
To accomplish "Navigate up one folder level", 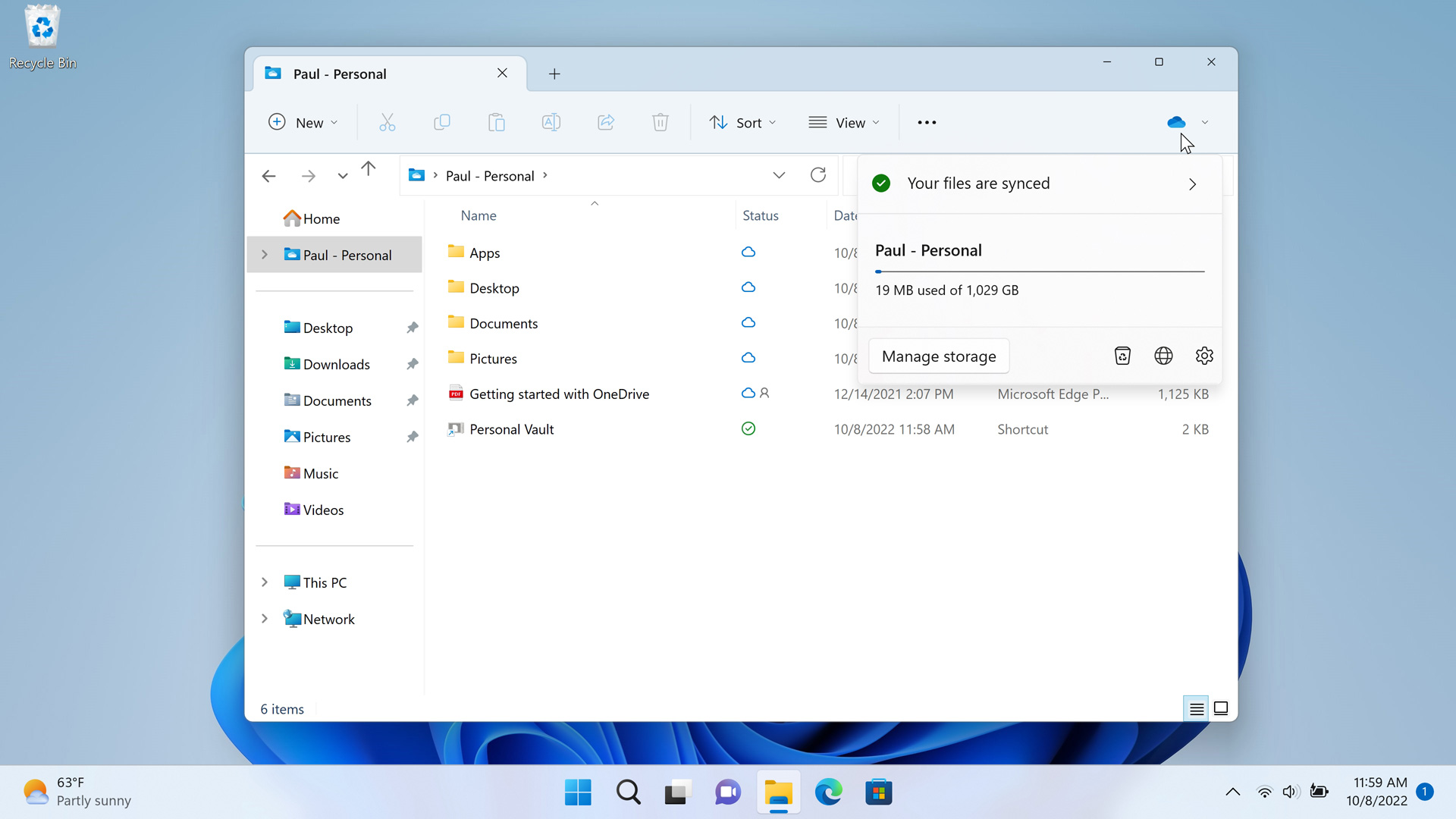I will coord(369,170).
